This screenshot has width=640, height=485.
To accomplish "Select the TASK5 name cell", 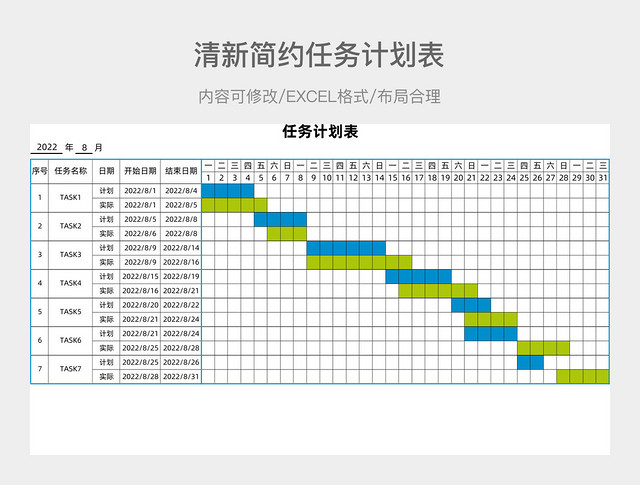I will click(71, 312).
